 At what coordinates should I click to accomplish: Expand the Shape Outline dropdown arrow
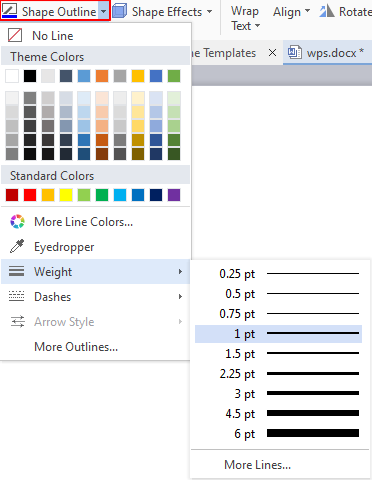[x=104, y=12]
